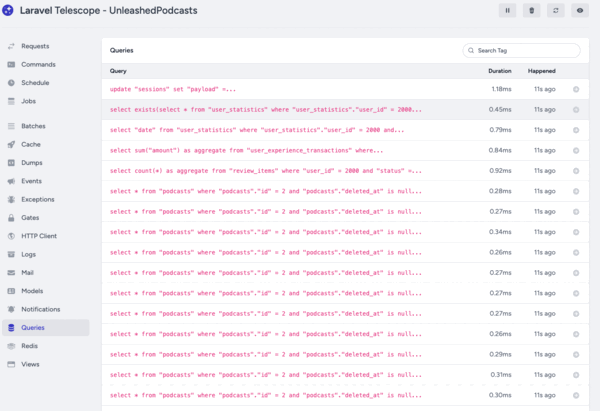Screen dimensions: 600x411
Task: Toggle monitoring with the eye button
Action: tap(580, 10)
